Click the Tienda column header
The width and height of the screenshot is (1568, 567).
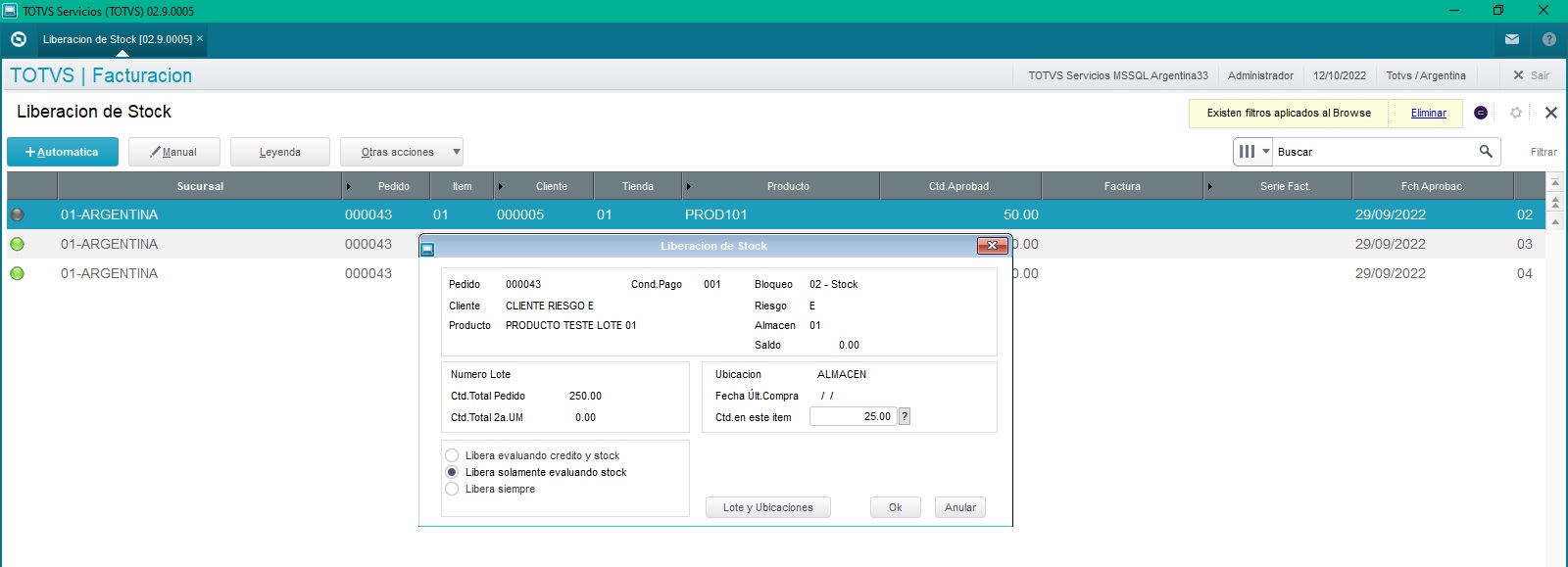tap(638, 186)
